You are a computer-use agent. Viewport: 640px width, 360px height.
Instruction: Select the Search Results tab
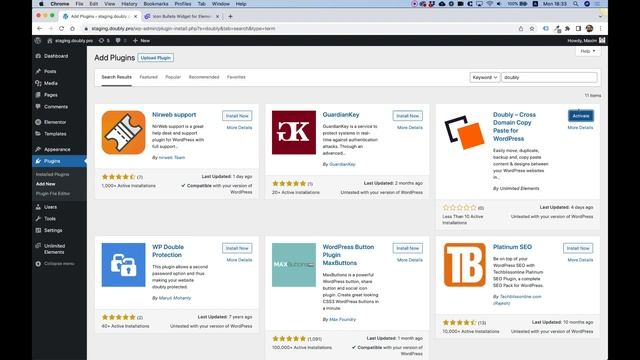click(116, 77)
